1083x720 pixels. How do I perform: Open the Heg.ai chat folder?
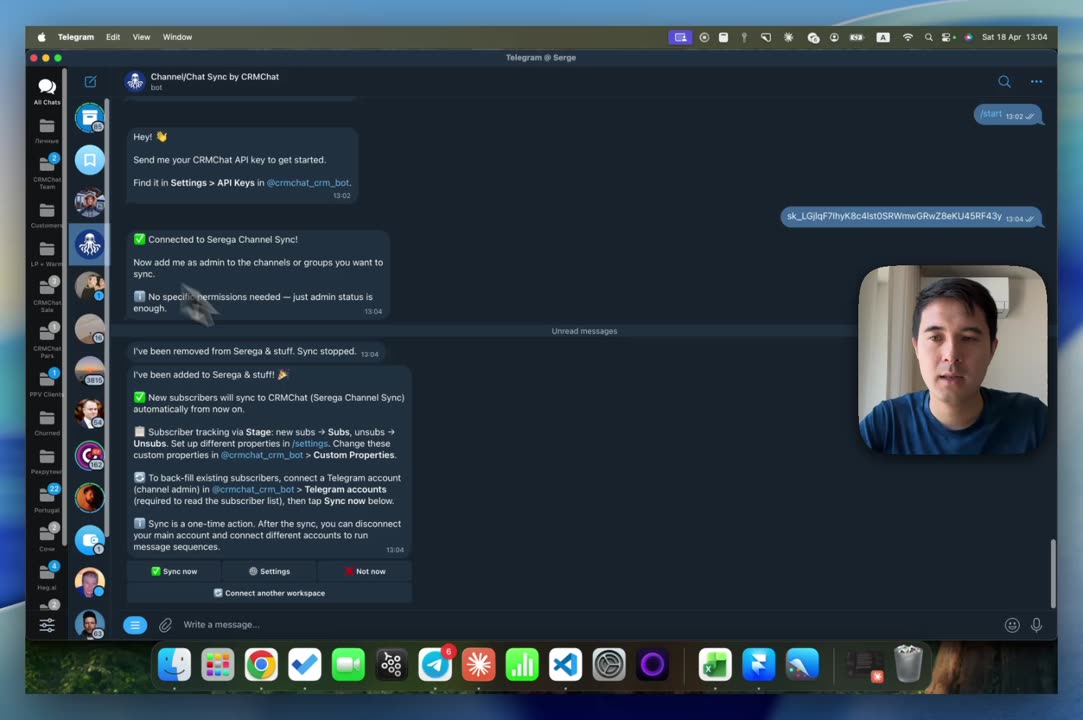pyautogui.click(x=47, y=576)
